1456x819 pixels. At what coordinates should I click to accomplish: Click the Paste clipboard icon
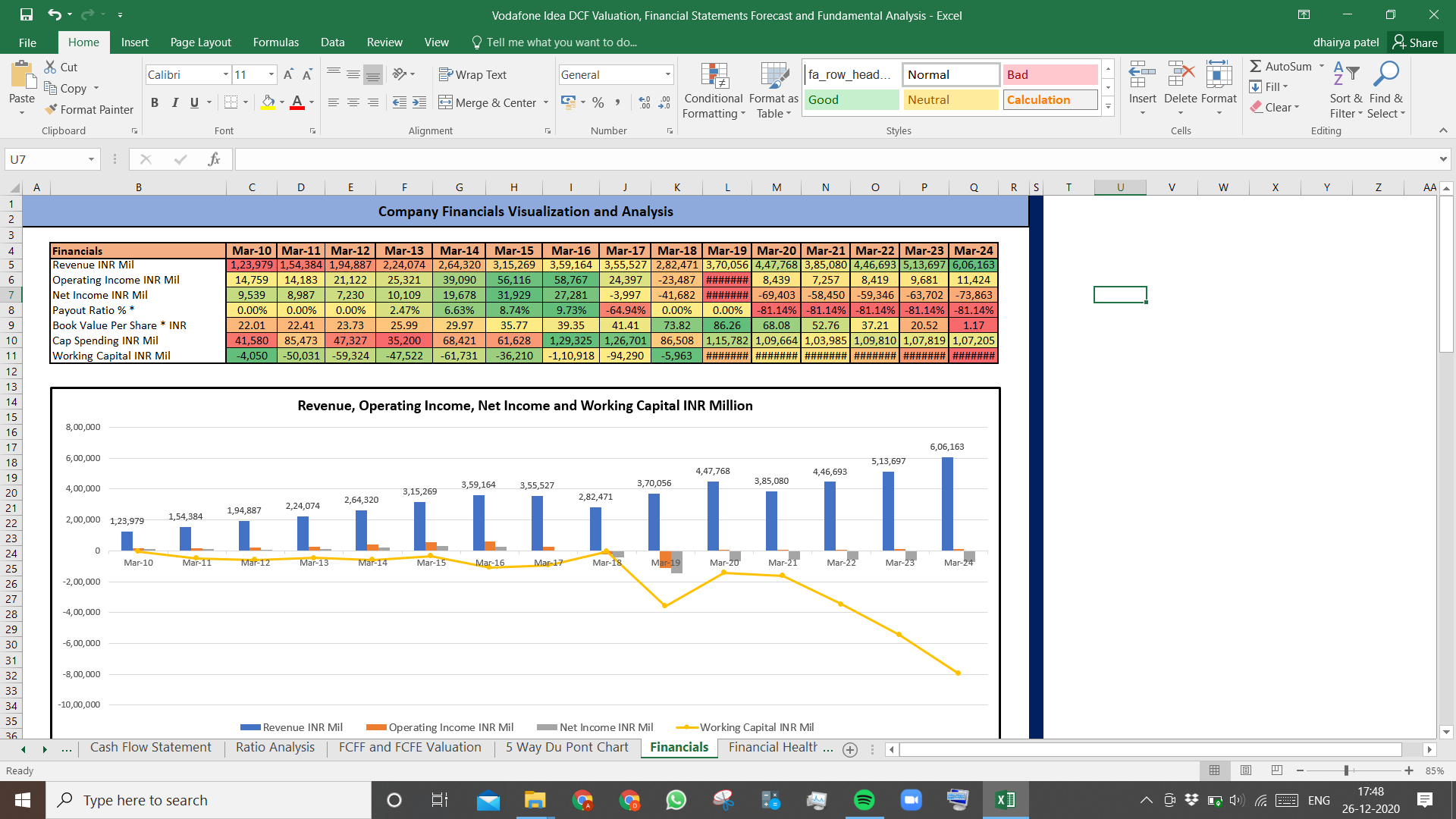point(22,76)
